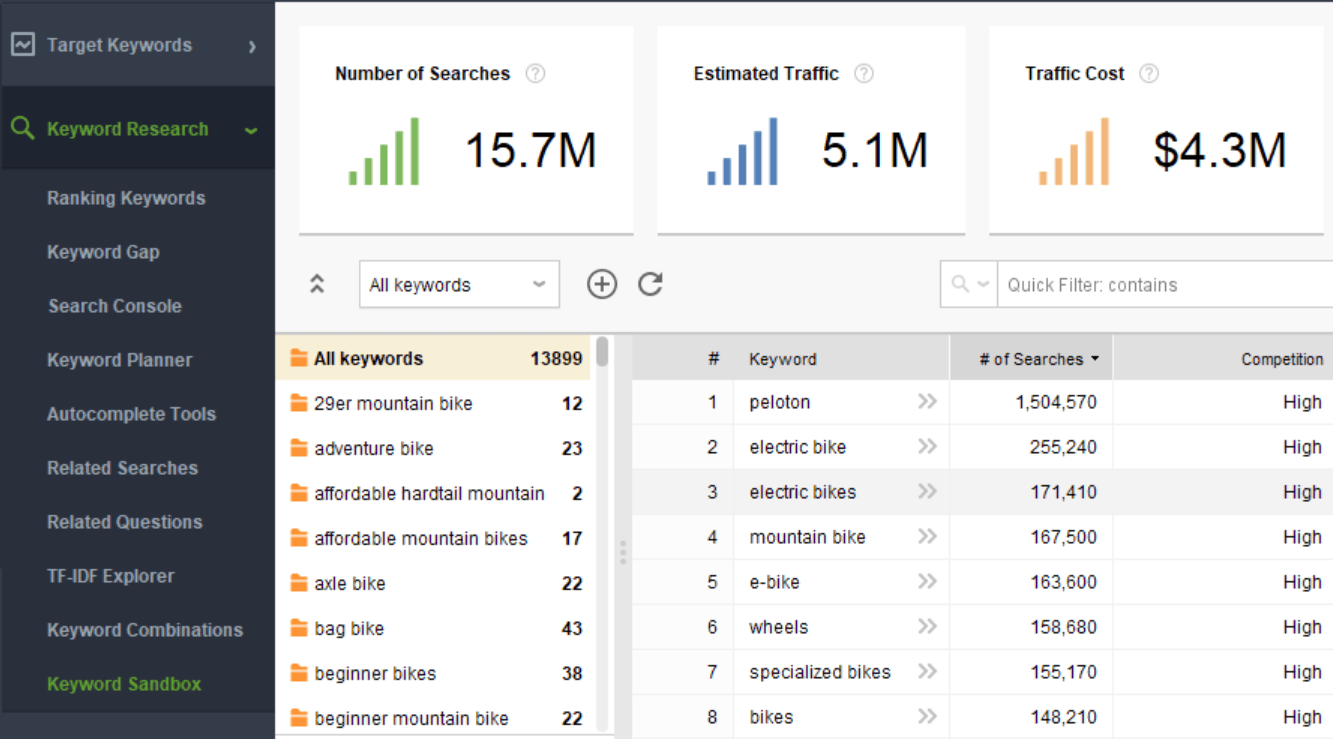Click the 158,680 searches cell
This screenshot has width=1333, height=739.
tap(1031, 627)
